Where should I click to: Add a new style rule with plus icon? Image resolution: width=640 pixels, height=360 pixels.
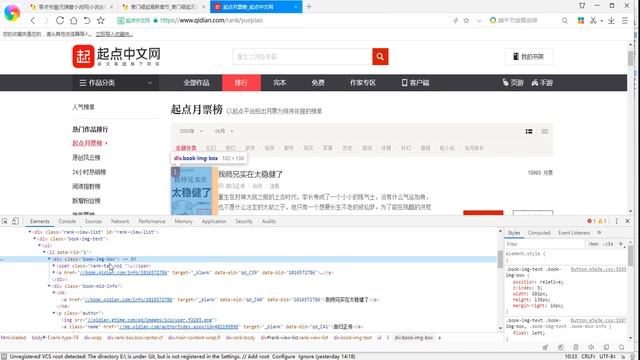[x=621, y=244]
